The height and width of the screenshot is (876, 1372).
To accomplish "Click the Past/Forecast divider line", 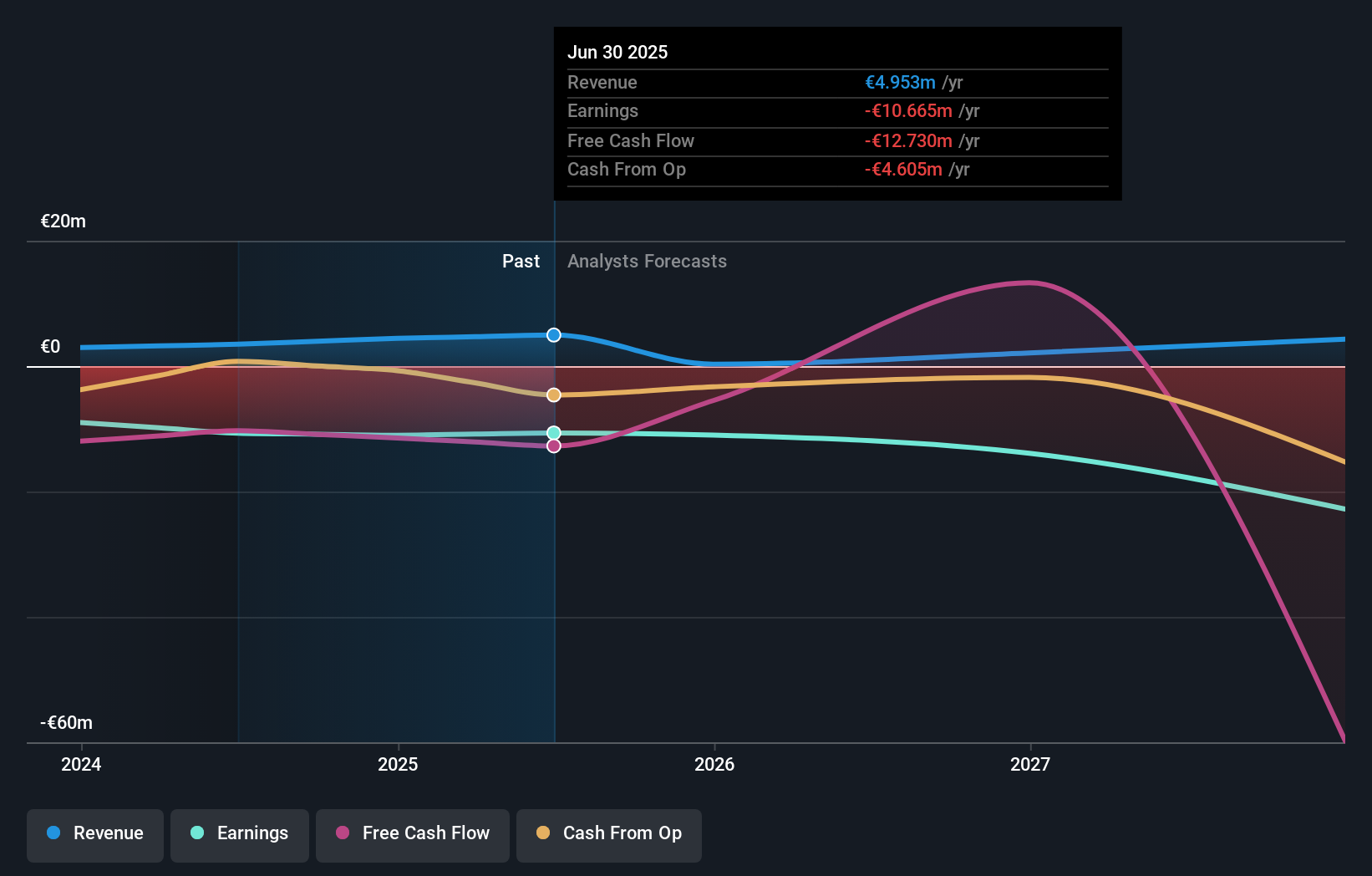I will [x=553, y=502].
